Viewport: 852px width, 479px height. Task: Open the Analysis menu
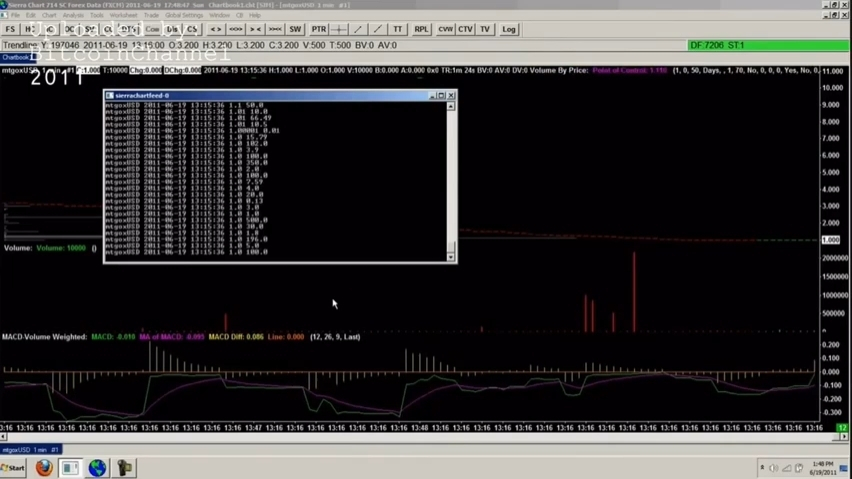tap(73, 15)
